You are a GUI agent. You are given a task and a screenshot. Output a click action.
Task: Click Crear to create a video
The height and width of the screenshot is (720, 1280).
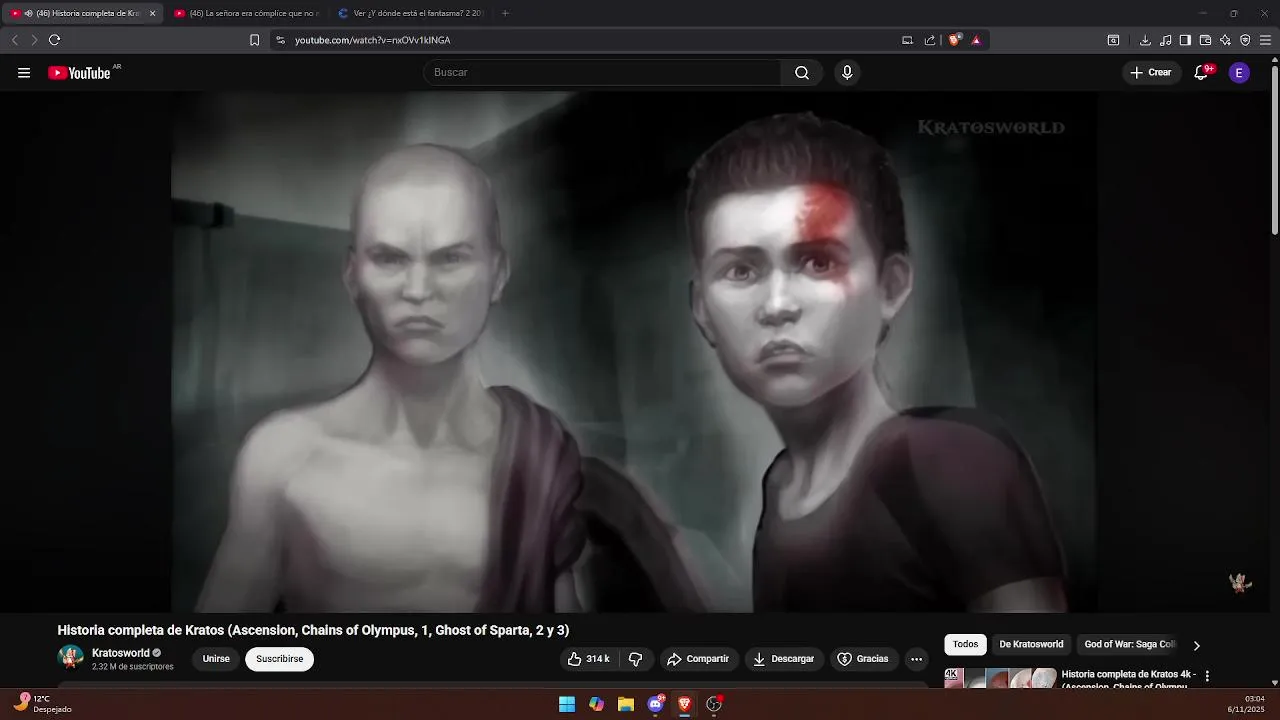1151,73
